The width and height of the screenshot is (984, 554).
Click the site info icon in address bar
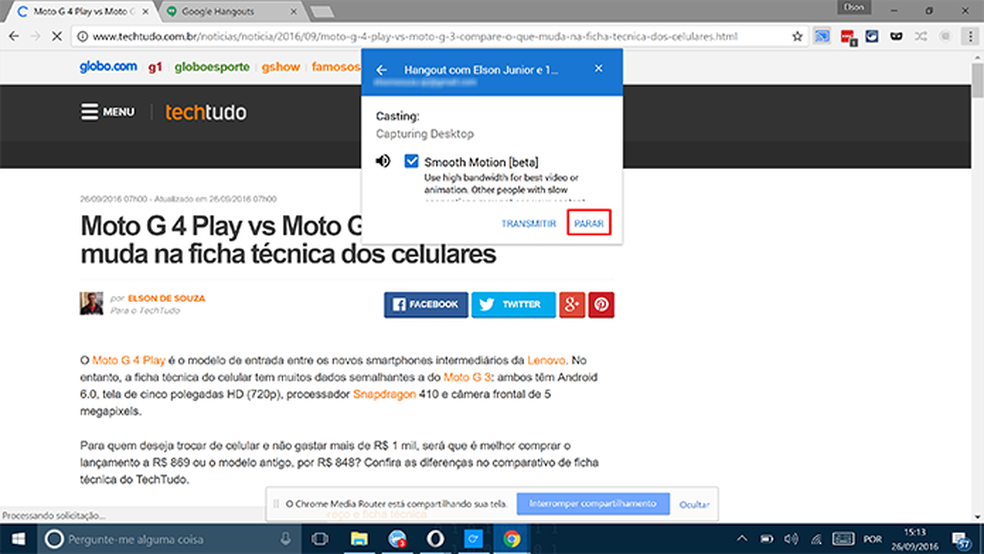tap(82, 36)
